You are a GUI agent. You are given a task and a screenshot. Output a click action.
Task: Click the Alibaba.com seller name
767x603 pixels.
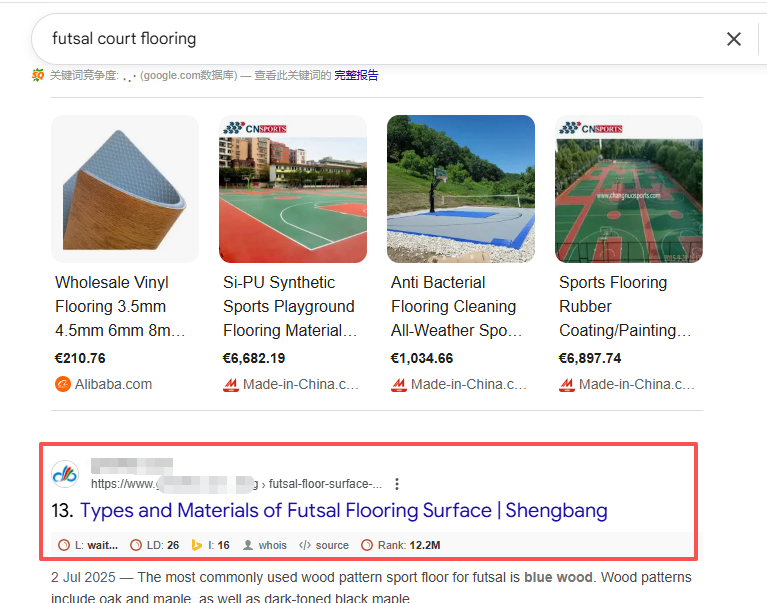(113, 384)
